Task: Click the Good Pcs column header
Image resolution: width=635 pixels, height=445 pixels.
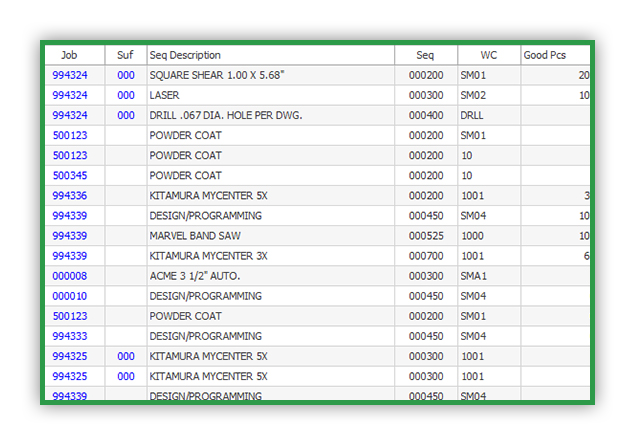Action: (x=555, y=55)
